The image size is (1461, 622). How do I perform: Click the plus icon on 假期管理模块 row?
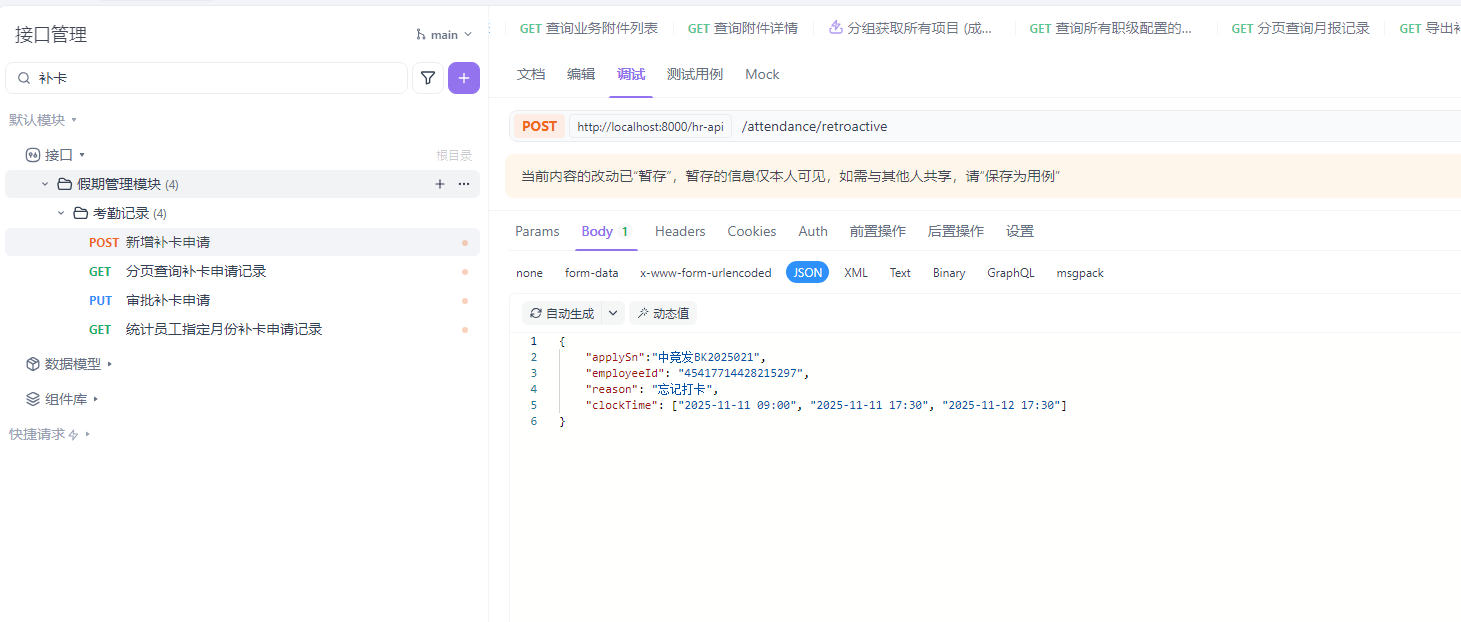(440, 184)
